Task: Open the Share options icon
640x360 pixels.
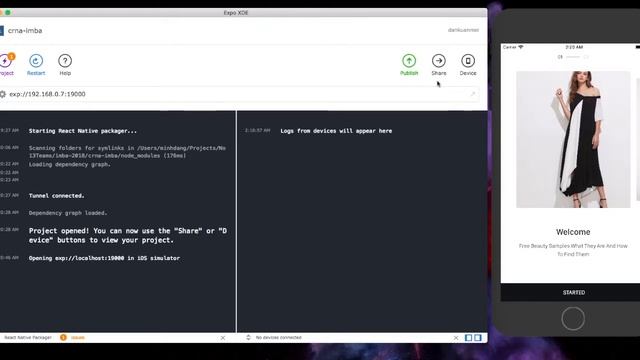Action: point(439,61)
